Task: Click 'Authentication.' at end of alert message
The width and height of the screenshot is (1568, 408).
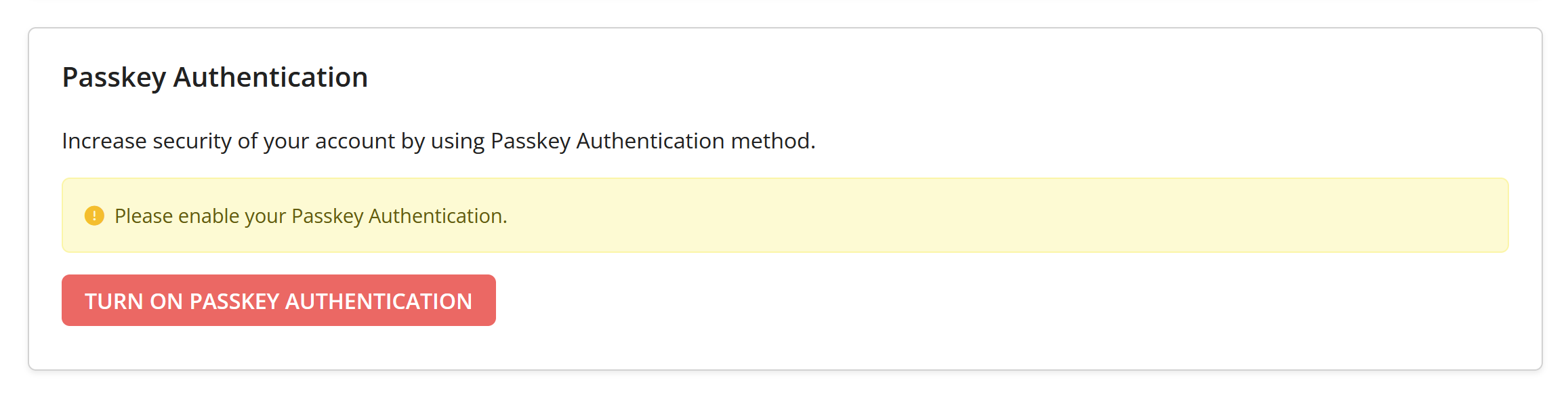Action: tap(438, 216)
